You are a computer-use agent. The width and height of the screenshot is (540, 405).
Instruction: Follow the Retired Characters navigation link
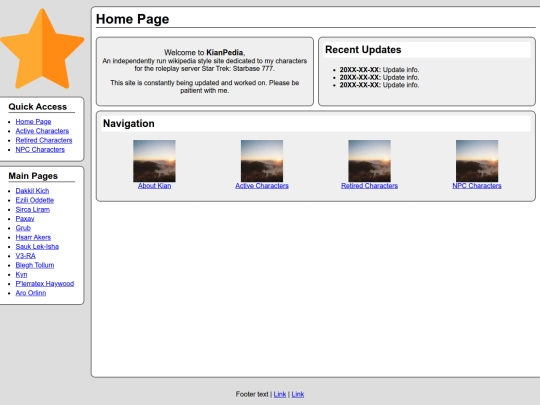(369, 186)
